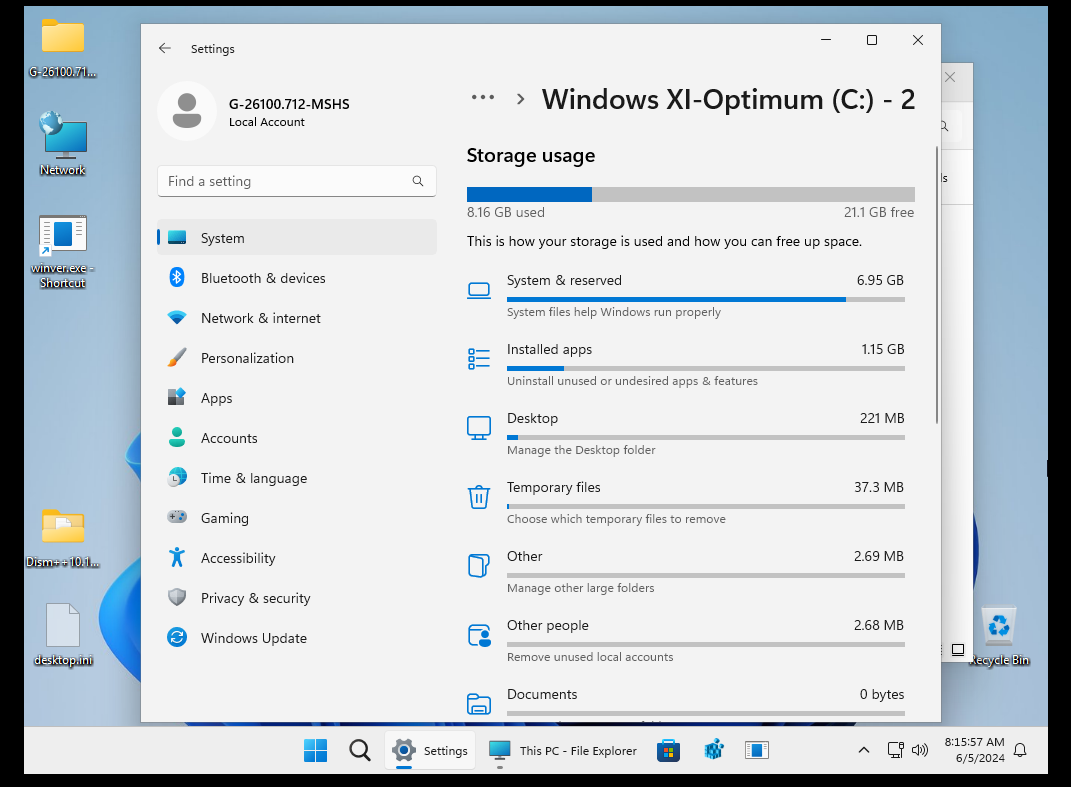Show hidden tray icons chevron
Image resolution: width=1071 pixels, height=787 pixels.
pyautogui.click(x=863, y=750)
